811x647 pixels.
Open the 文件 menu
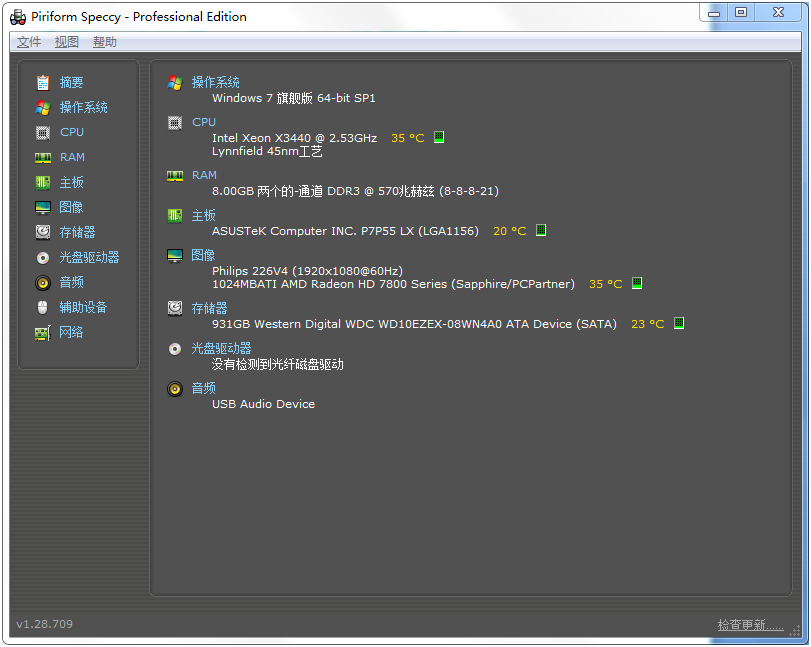coord(29,42)
